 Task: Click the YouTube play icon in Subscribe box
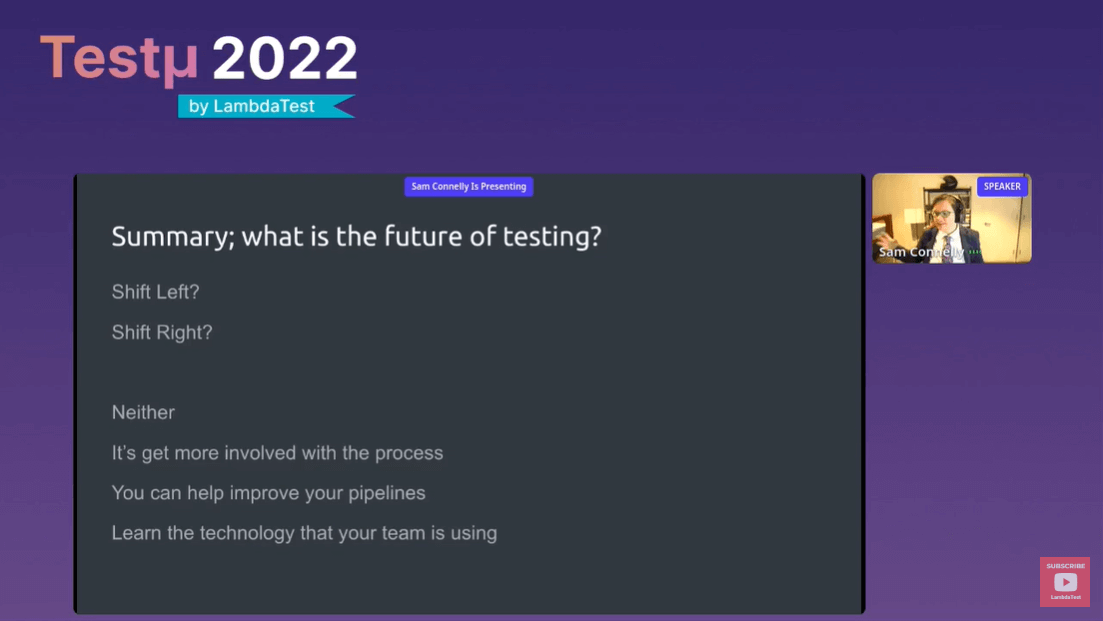click(x=1065, y=583)
